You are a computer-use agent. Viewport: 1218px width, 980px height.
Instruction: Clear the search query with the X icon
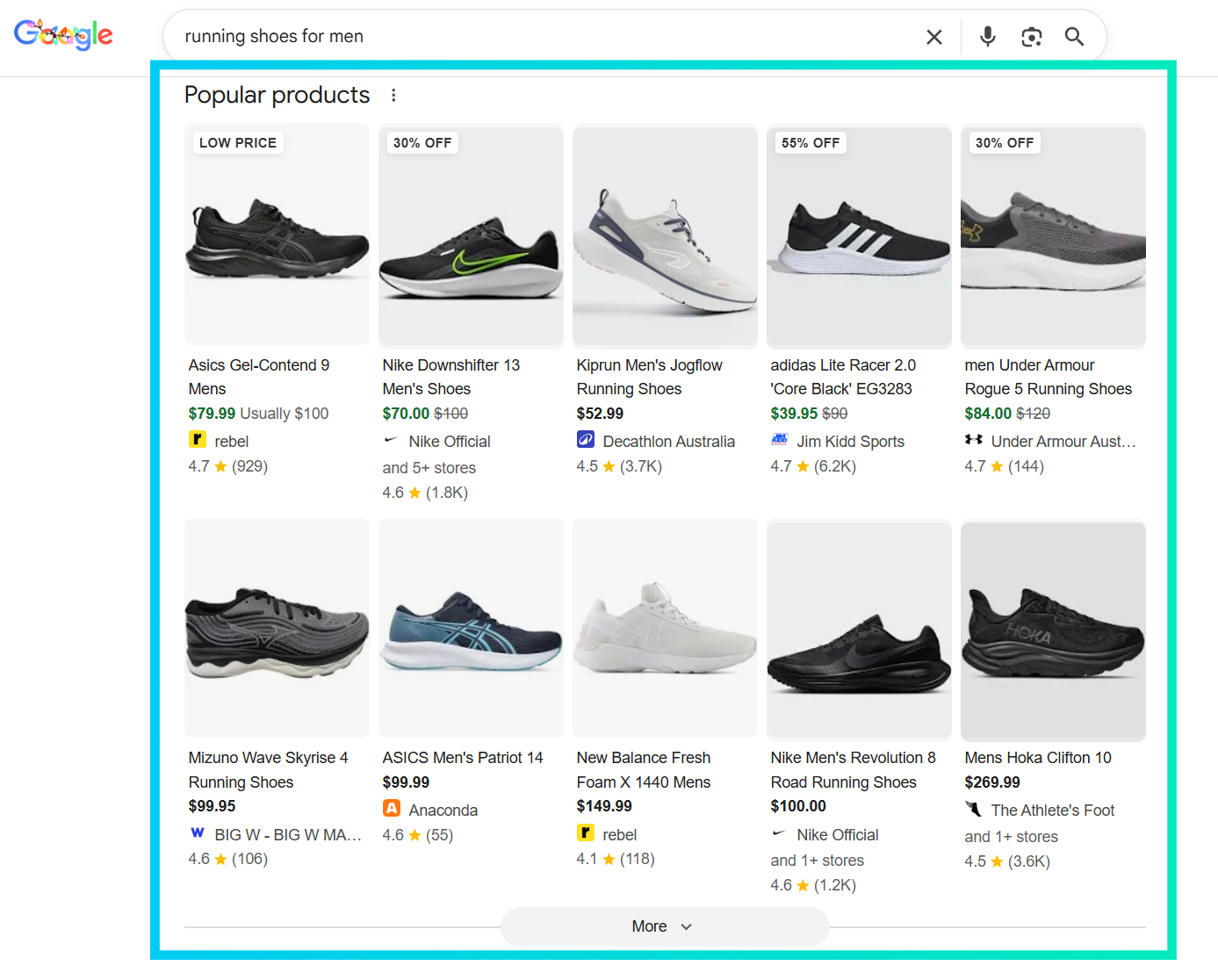tap(934, 36)
